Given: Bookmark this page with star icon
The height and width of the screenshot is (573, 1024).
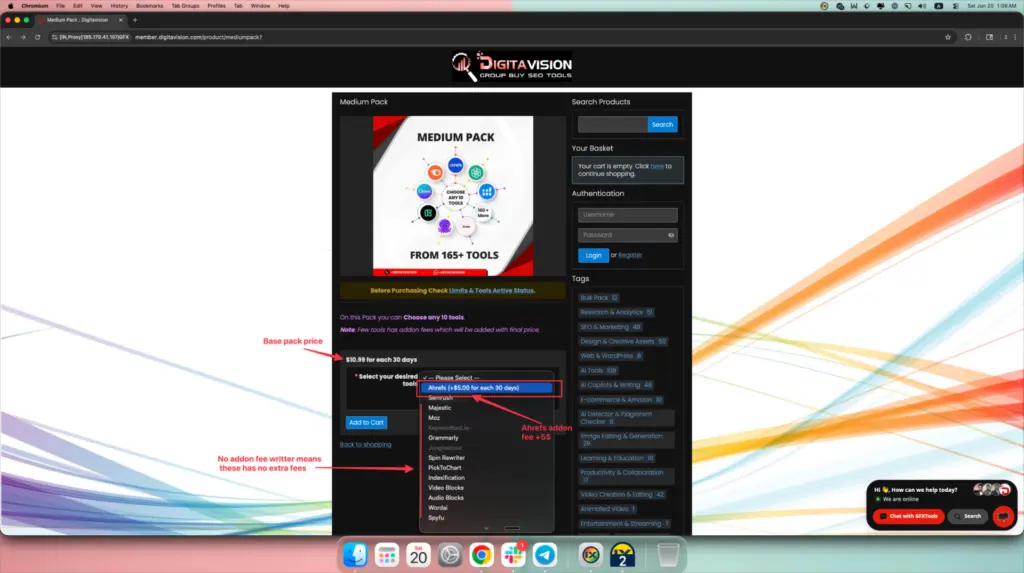Looking at the screenshot, I should click(x=948, y=37).
